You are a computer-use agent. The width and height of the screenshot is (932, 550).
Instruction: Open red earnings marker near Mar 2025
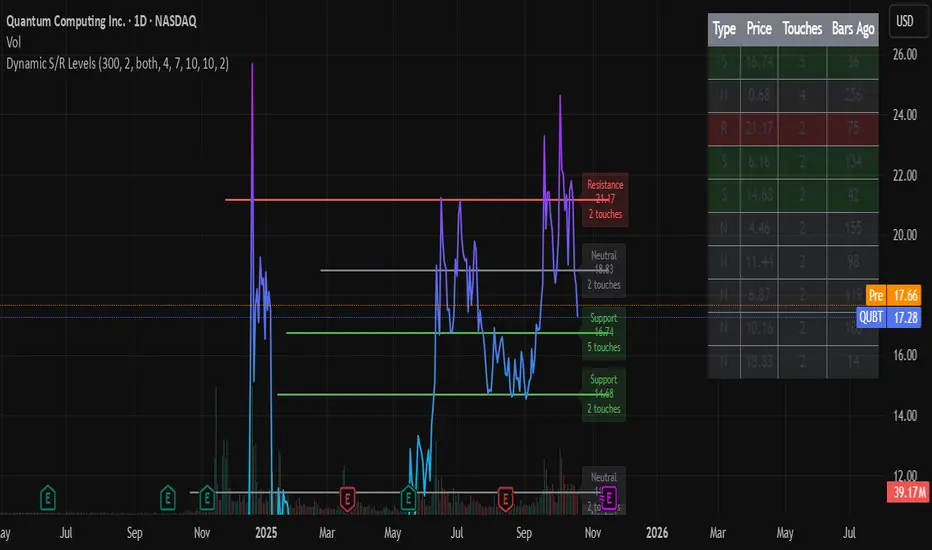348,496
